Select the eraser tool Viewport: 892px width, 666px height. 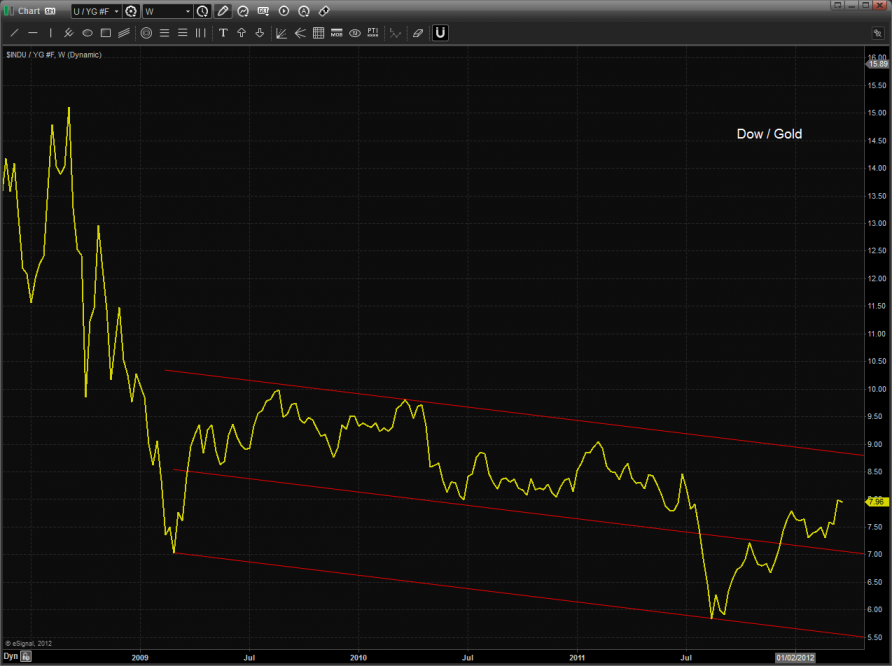pos(418,33)
